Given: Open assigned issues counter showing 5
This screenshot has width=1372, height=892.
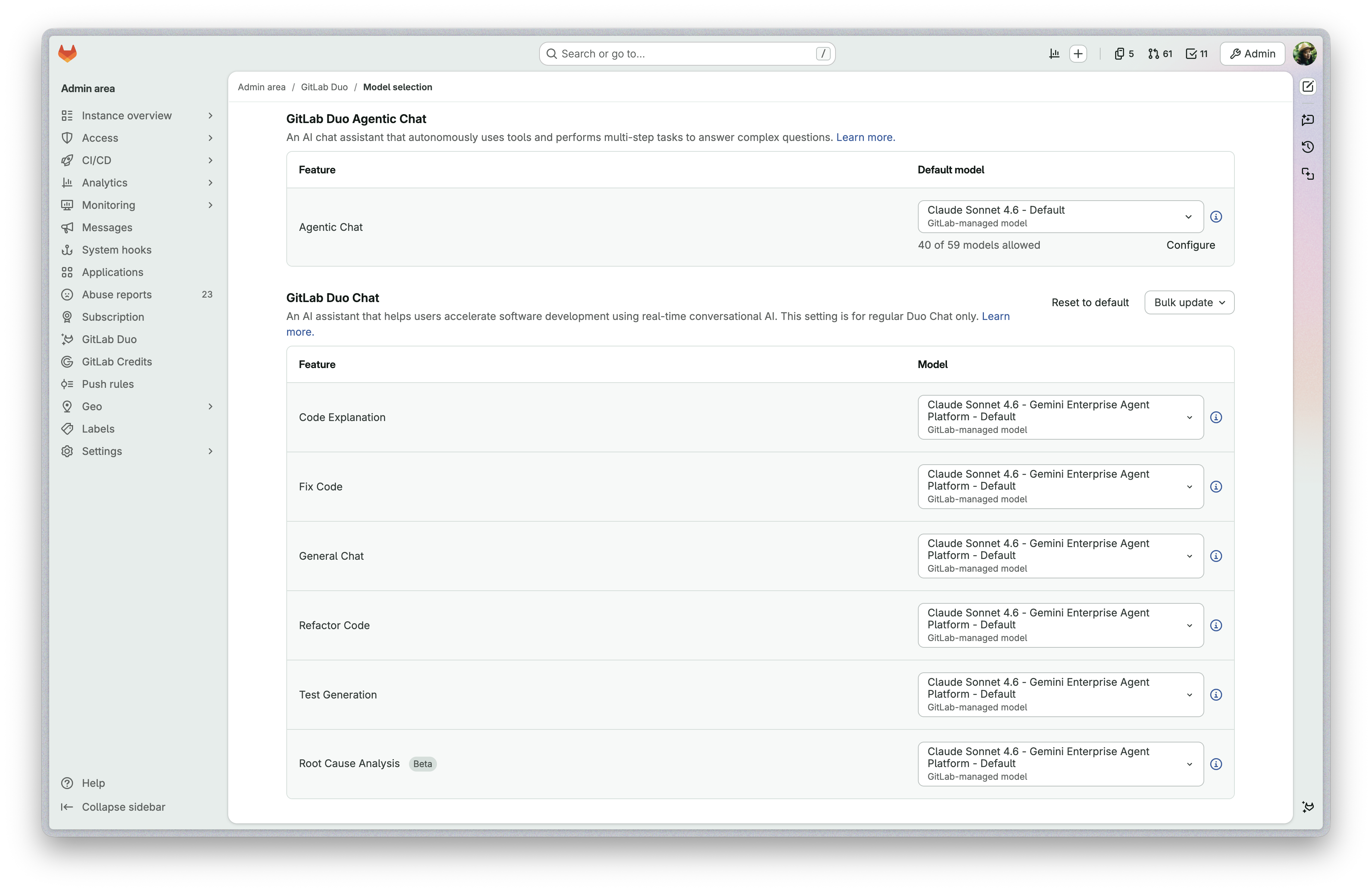Looking at the screenshot, I should point(1124,54).
